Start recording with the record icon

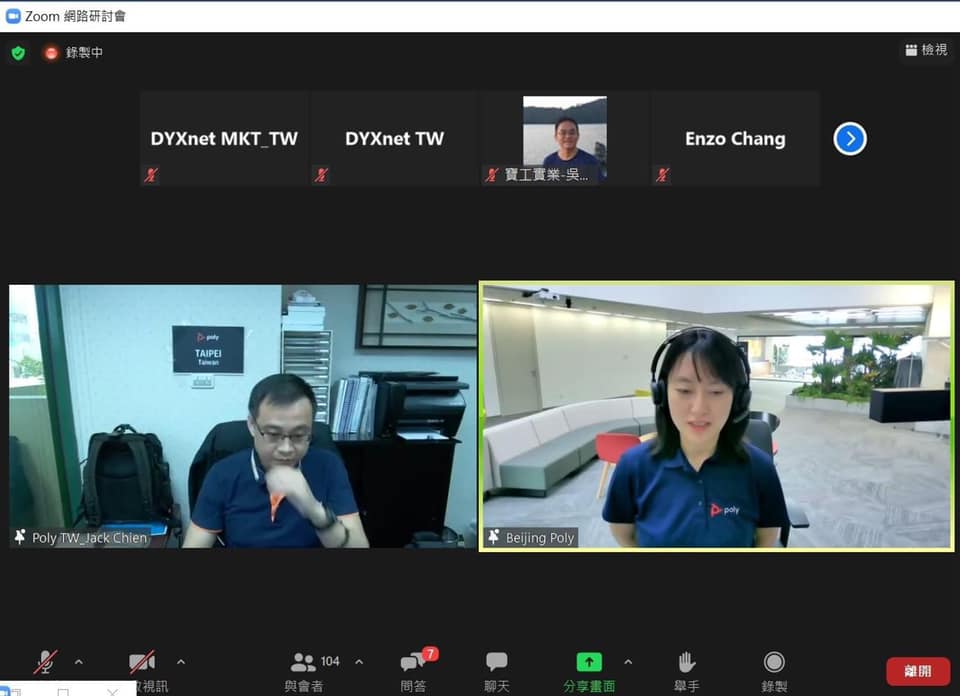pos(774,662)
